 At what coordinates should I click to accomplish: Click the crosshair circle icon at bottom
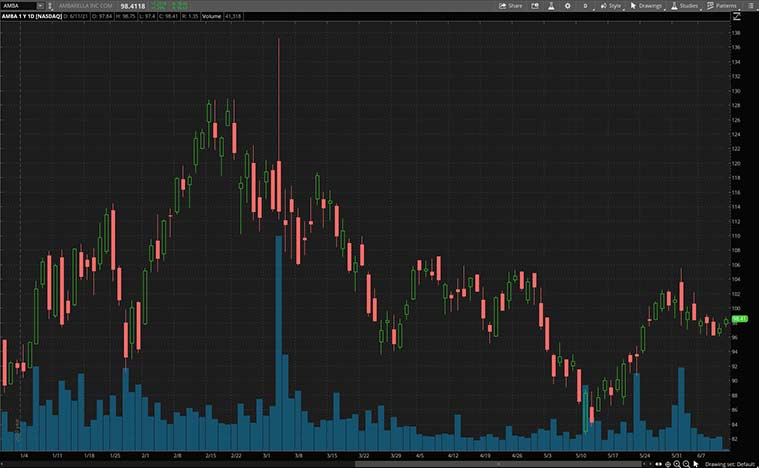pos(667,464)
